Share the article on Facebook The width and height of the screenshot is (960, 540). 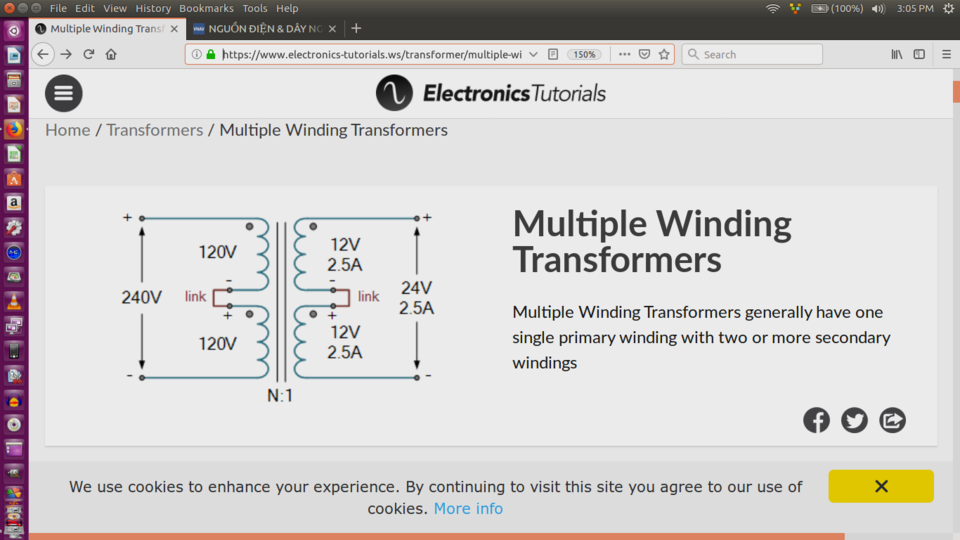[816, 420]
